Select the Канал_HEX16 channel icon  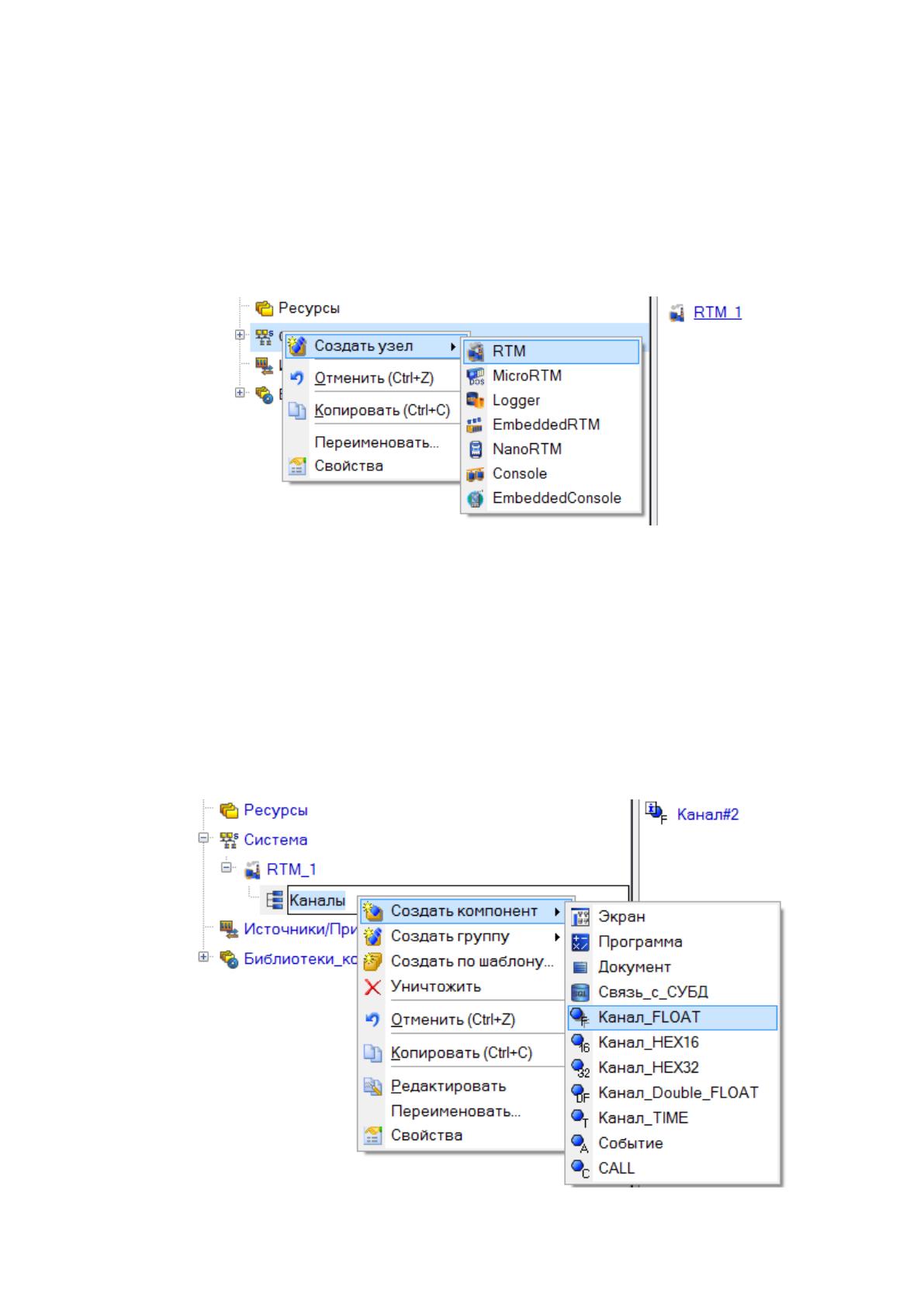pos(580,1043)
